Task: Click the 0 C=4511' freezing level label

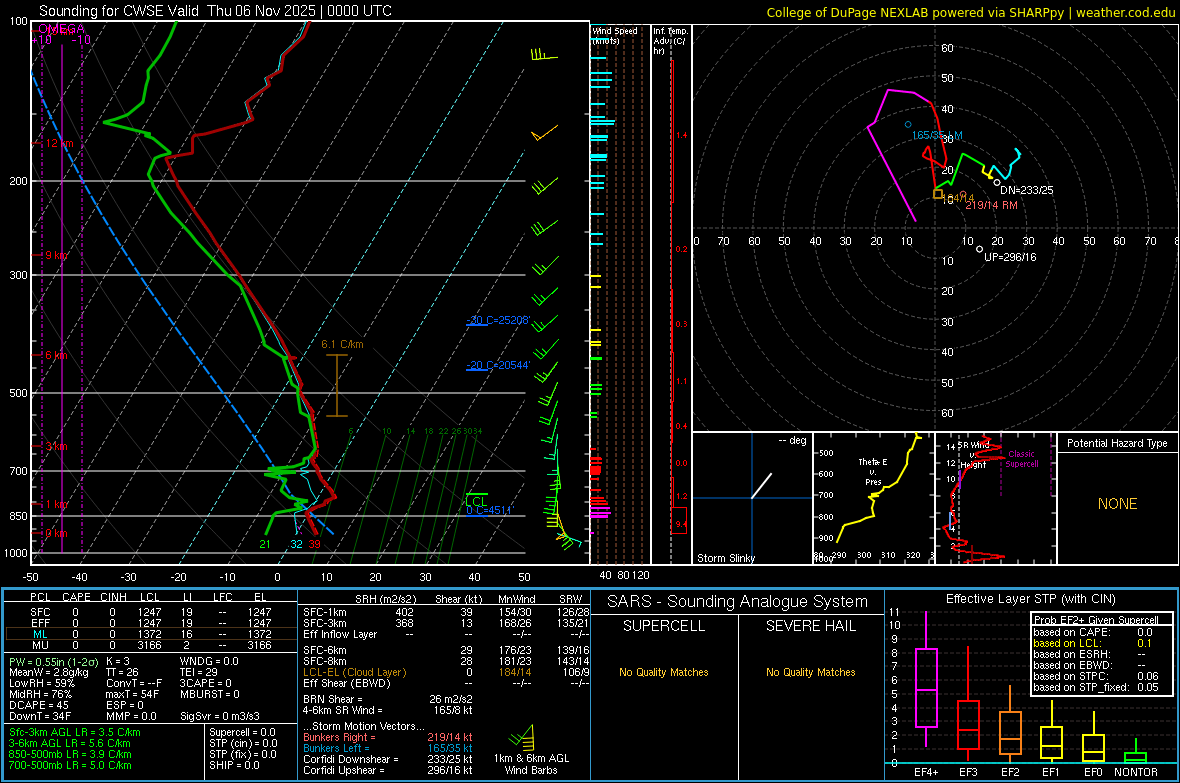Action: click(x=489, y=510)
